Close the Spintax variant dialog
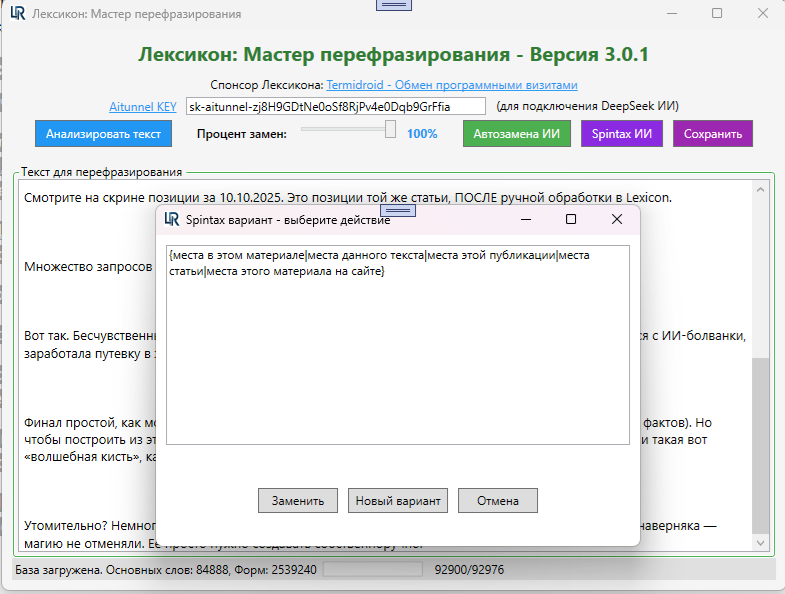This screenshot has width=785, height=594. pos(617,219)
